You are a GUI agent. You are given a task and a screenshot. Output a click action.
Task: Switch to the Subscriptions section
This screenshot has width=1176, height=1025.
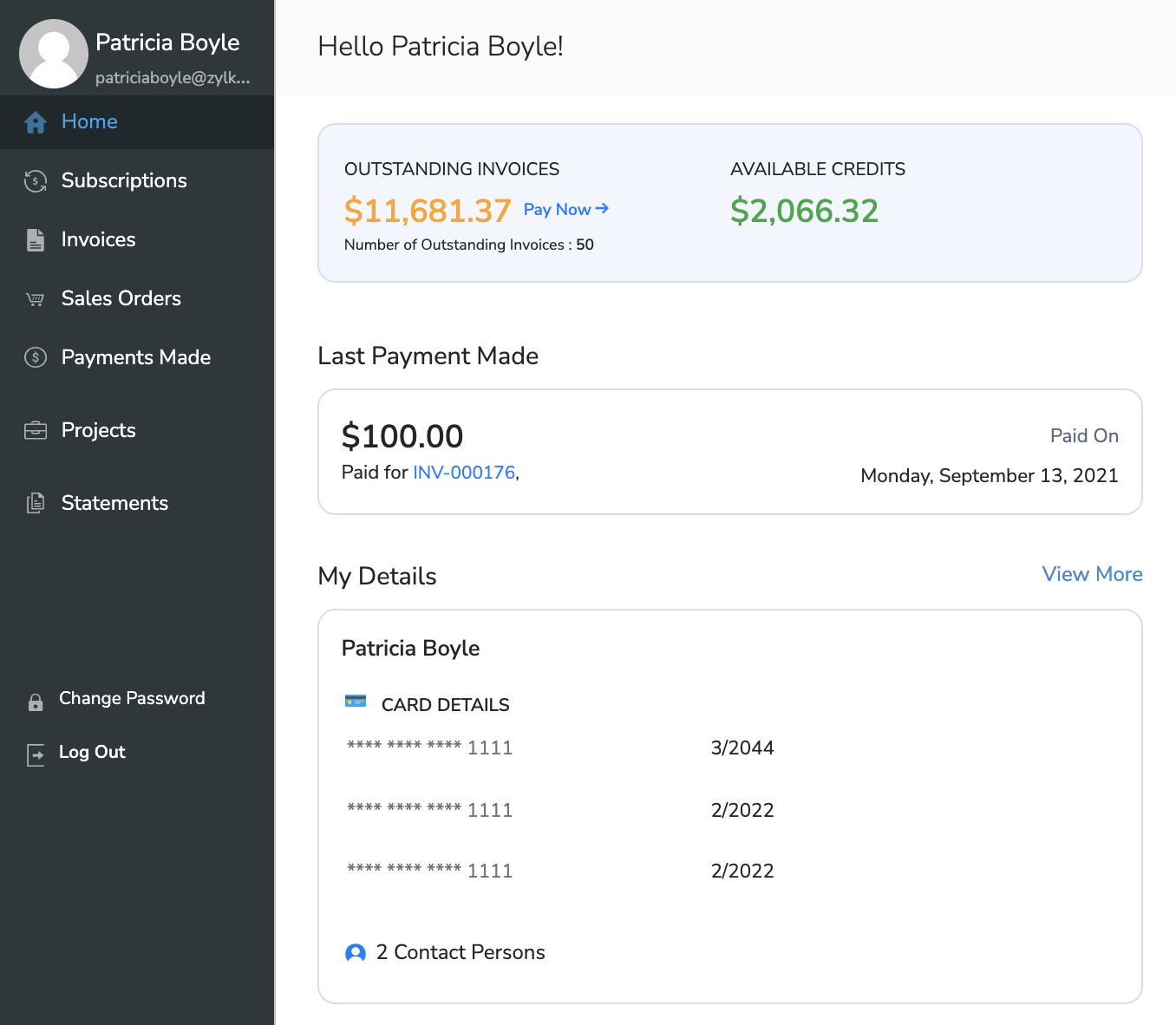[x=124, y=180]
